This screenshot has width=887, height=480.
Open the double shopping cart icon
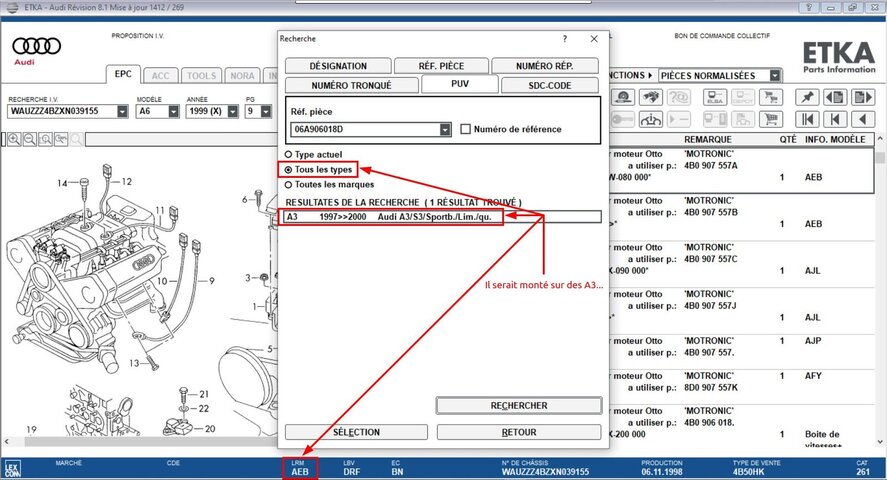click(770, 97)
